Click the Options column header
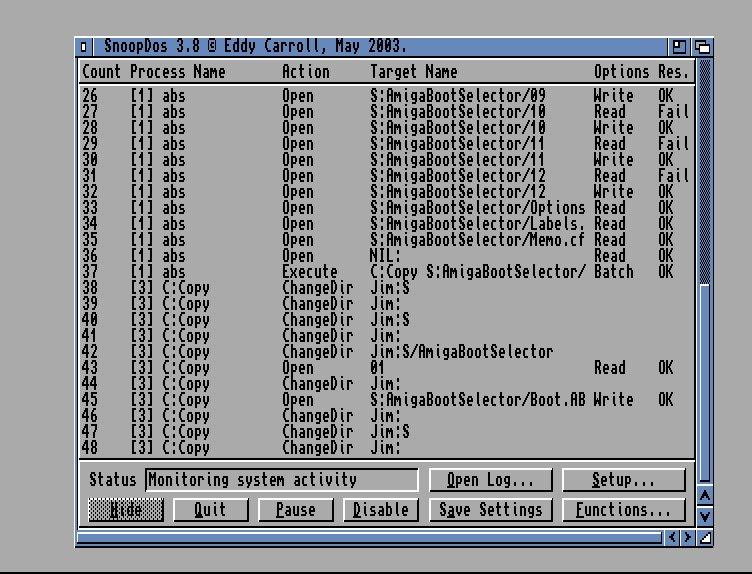Viewport: 752px width, 574px height. [x=622, y=72]
